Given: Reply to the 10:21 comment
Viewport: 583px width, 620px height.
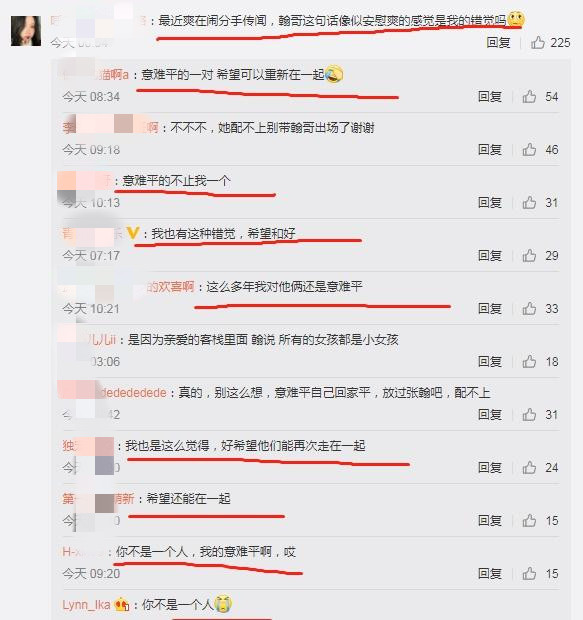Looking at the screenshot, I should 490,308.
